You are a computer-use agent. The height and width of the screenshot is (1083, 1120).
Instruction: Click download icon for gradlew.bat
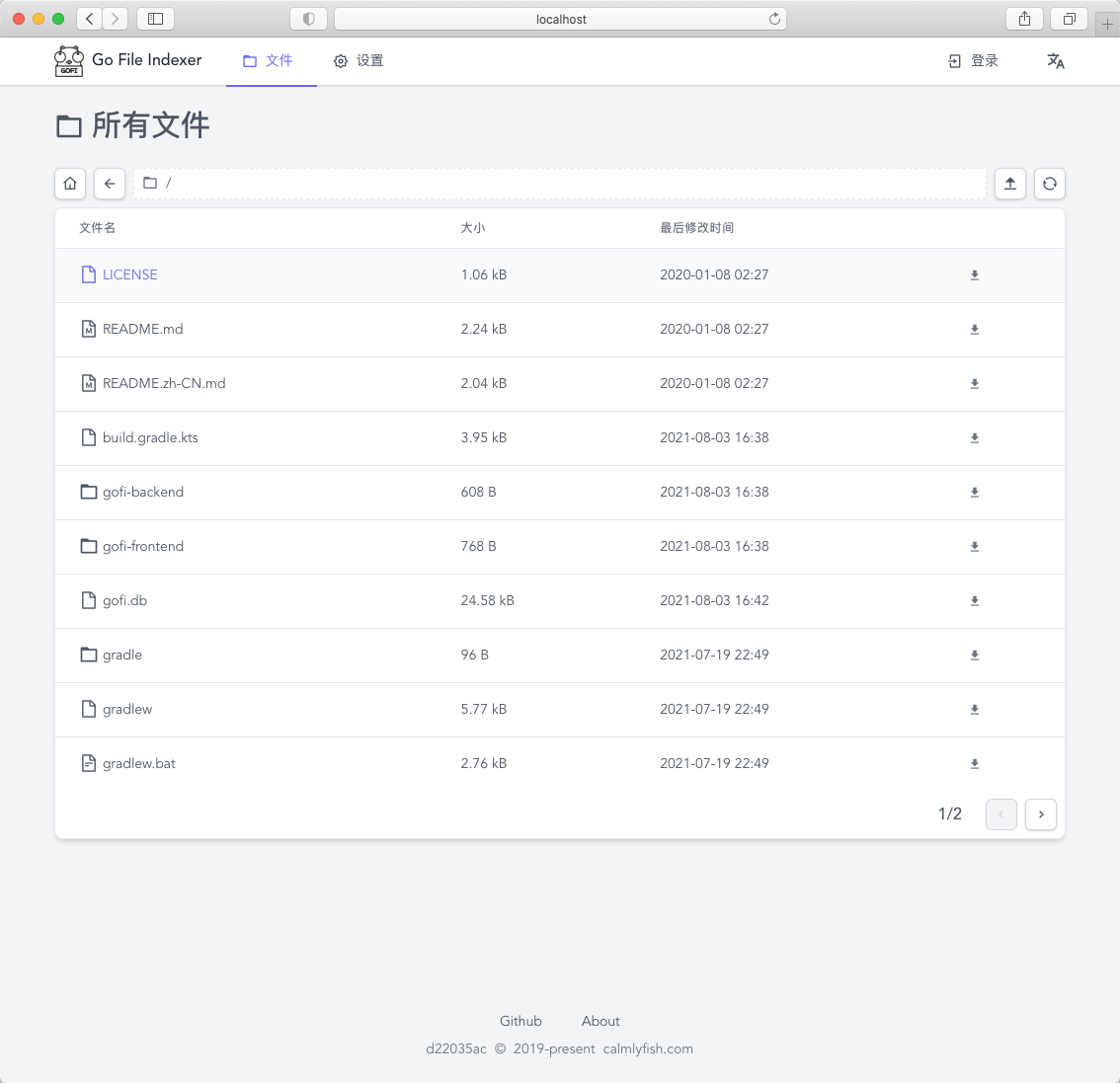click(974, 764)
